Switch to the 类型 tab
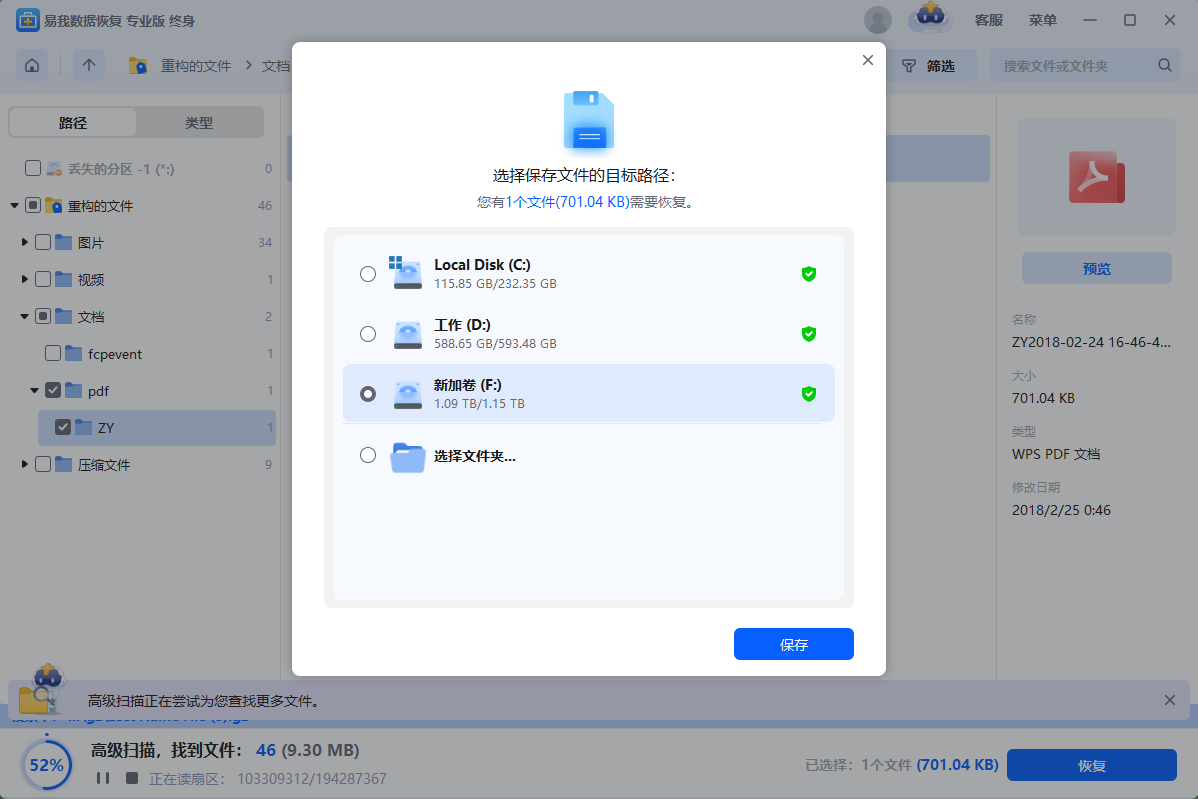 199,123
